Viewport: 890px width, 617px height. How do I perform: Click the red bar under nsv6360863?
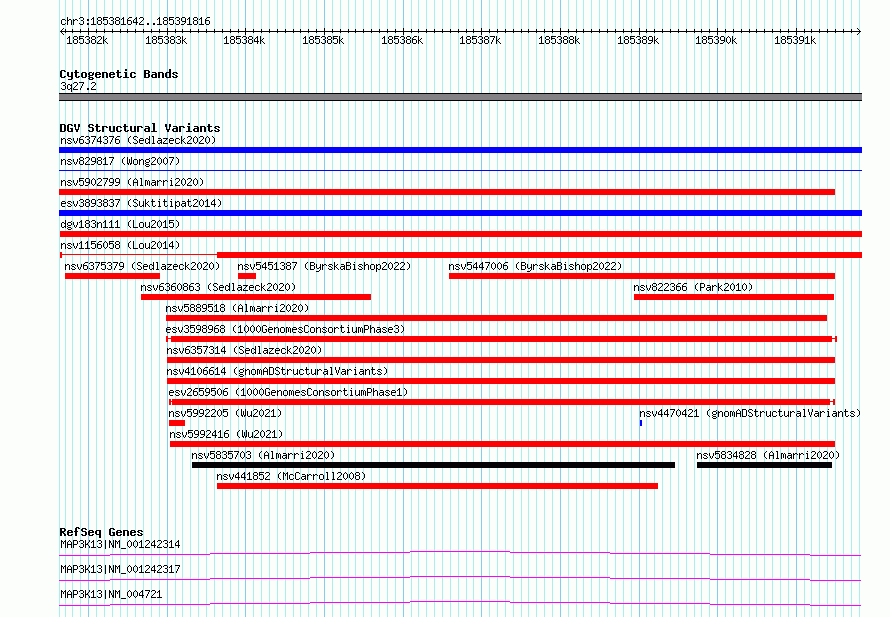[256, 297]
